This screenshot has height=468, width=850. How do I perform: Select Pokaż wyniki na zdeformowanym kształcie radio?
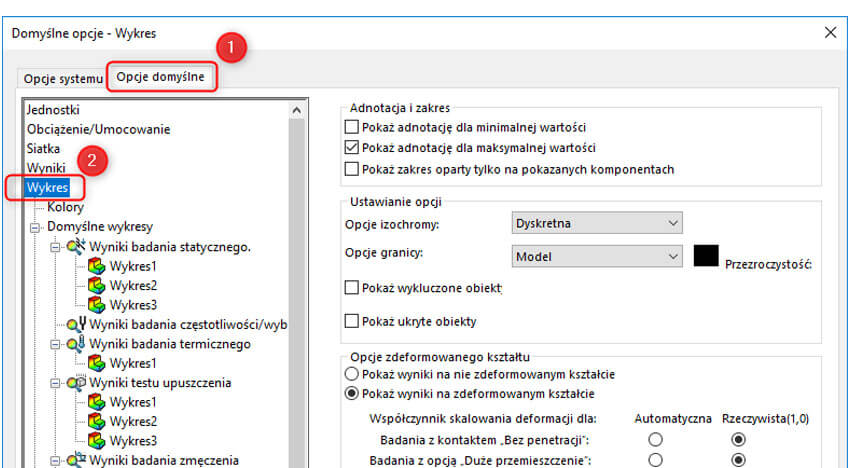pyautogui.click(x=352, y=393)
